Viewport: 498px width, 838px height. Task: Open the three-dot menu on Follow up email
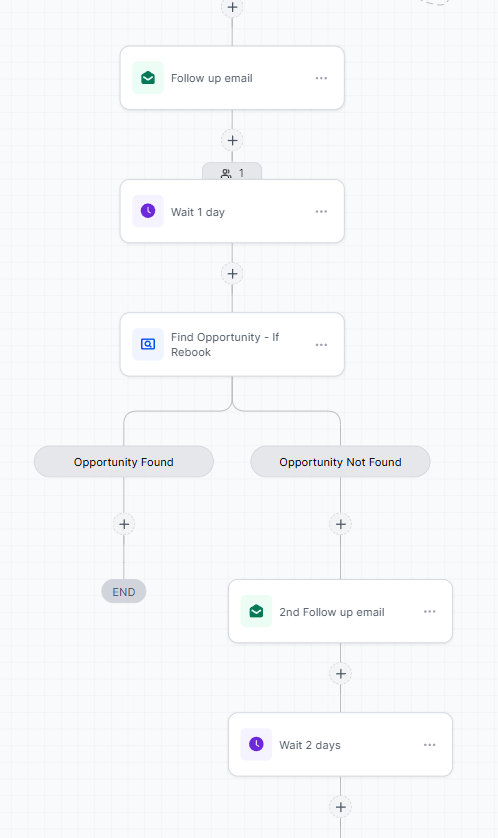(321, 78)
